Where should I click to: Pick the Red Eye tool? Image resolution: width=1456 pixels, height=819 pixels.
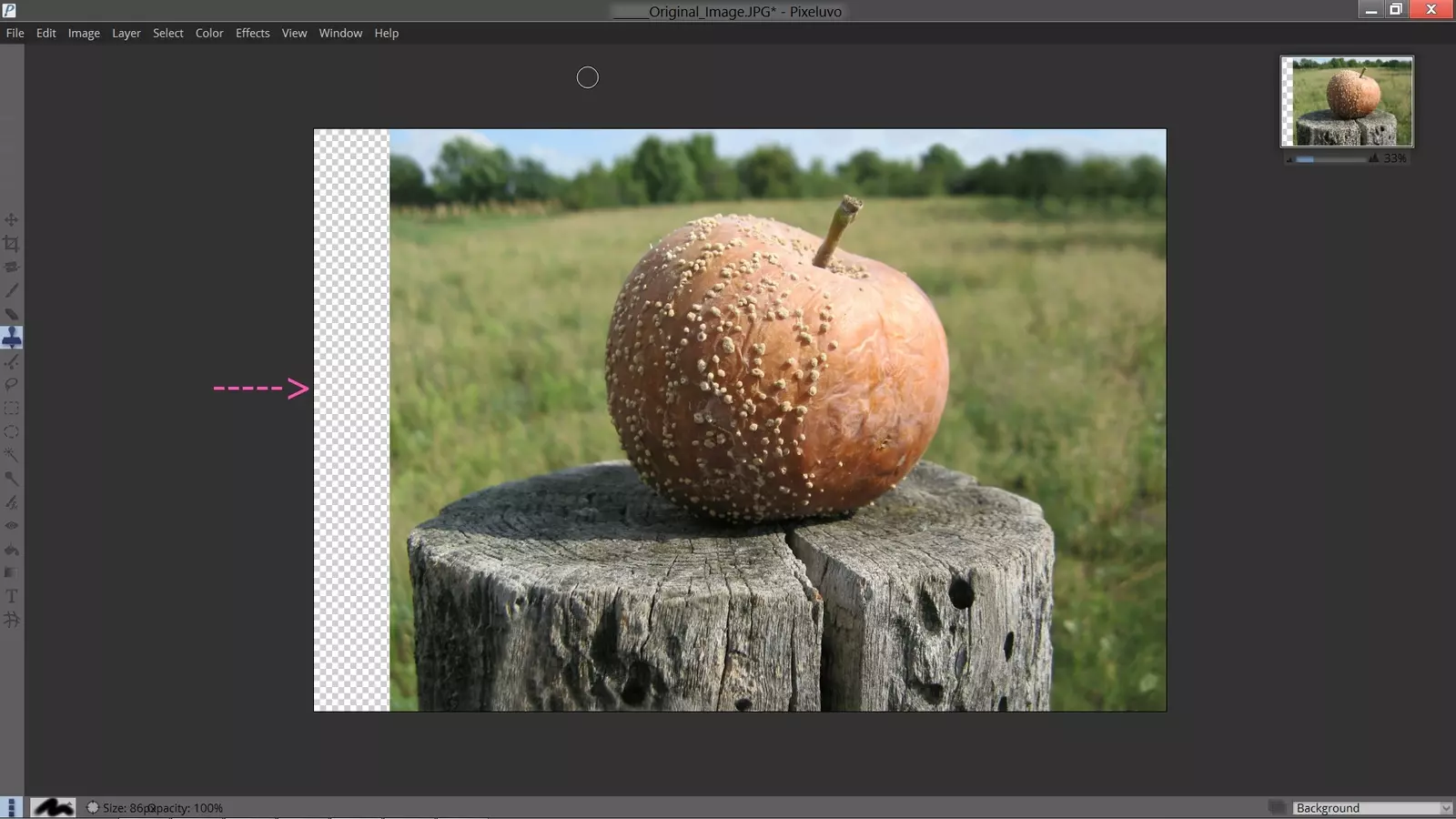click(11, 526)
